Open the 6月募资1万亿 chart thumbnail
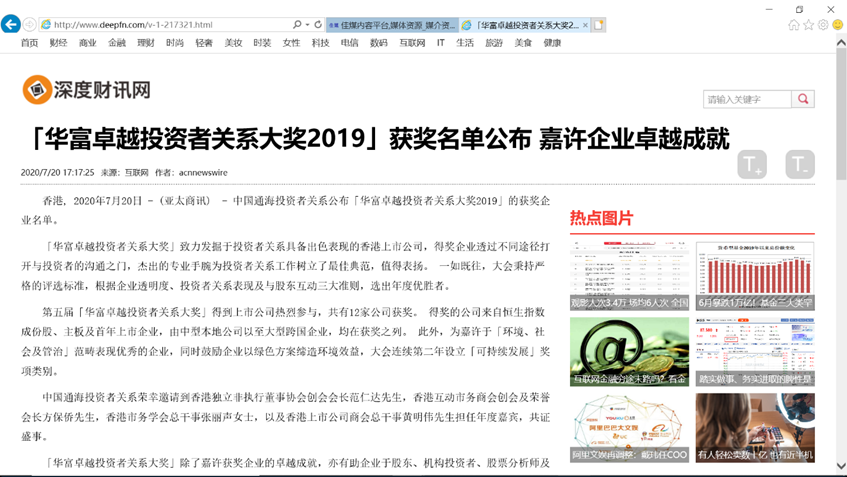Image resolution: width=847 pixels, height=477 pixels. pyautogui.click(x=755, y=276)
